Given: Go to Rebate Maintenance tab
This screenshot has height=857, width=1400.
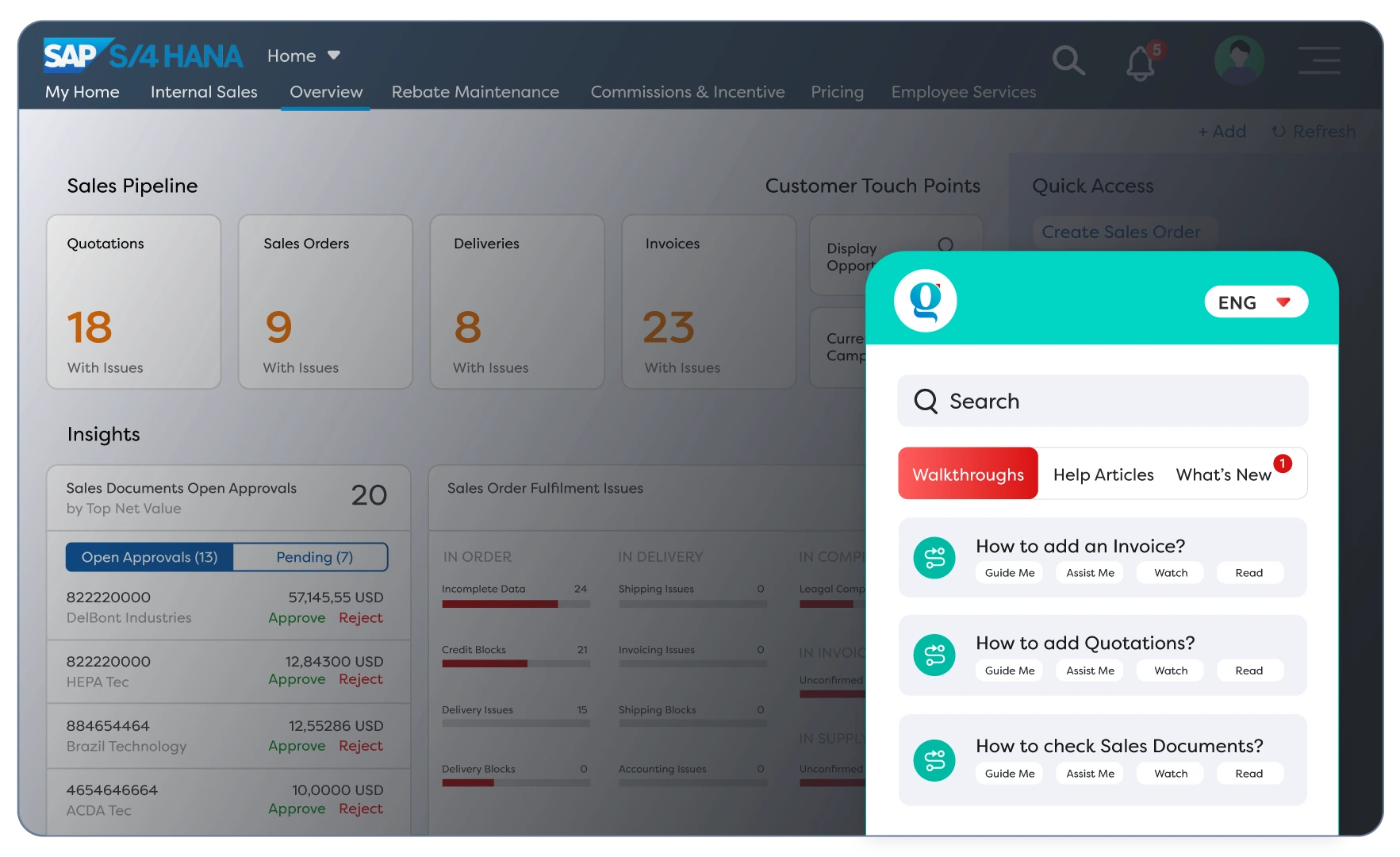Looking at the screenshot, I should click(x=475, y=92).
